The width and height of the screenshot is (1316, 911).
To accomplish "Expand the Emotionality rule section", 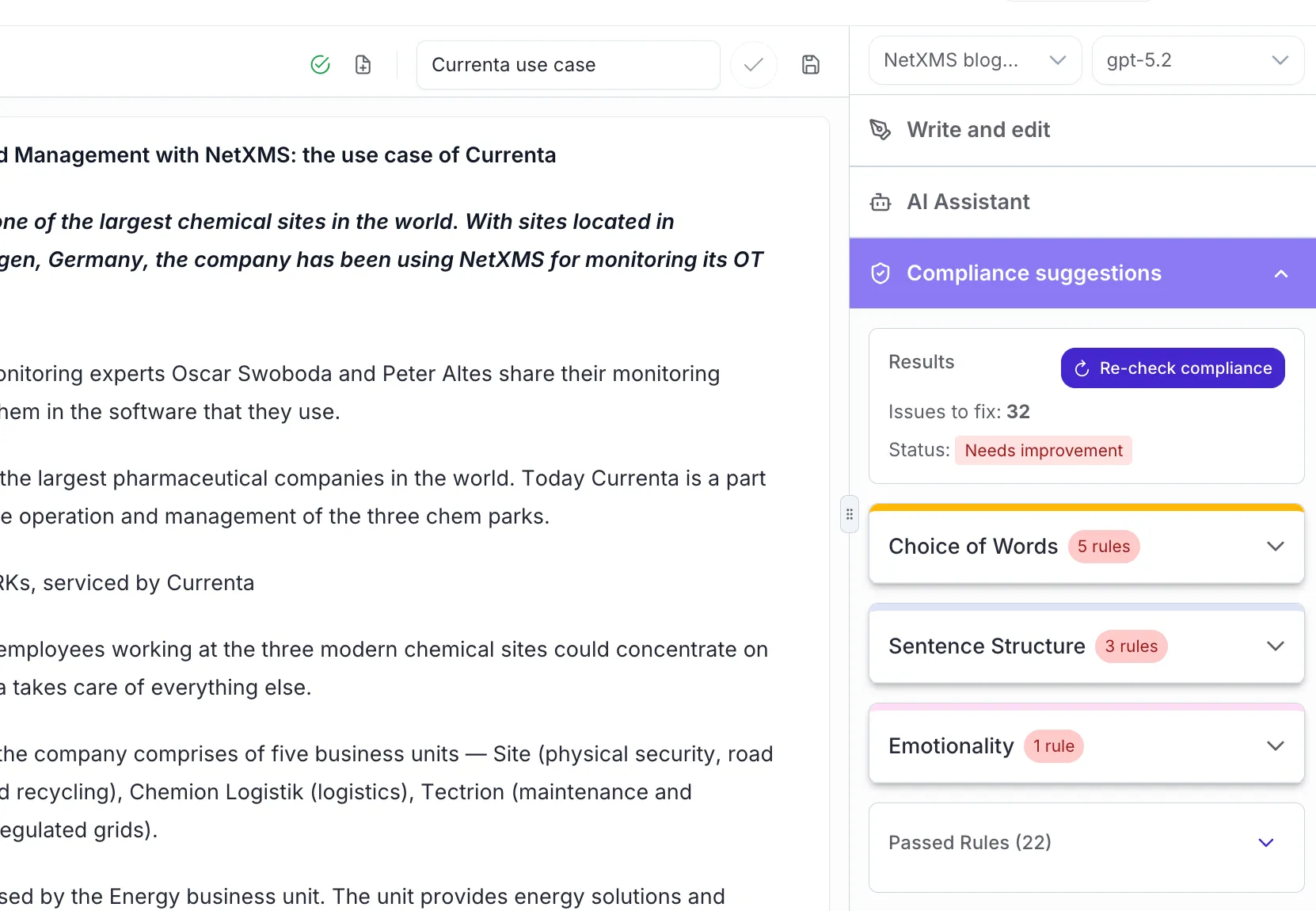I will 1275,745.
